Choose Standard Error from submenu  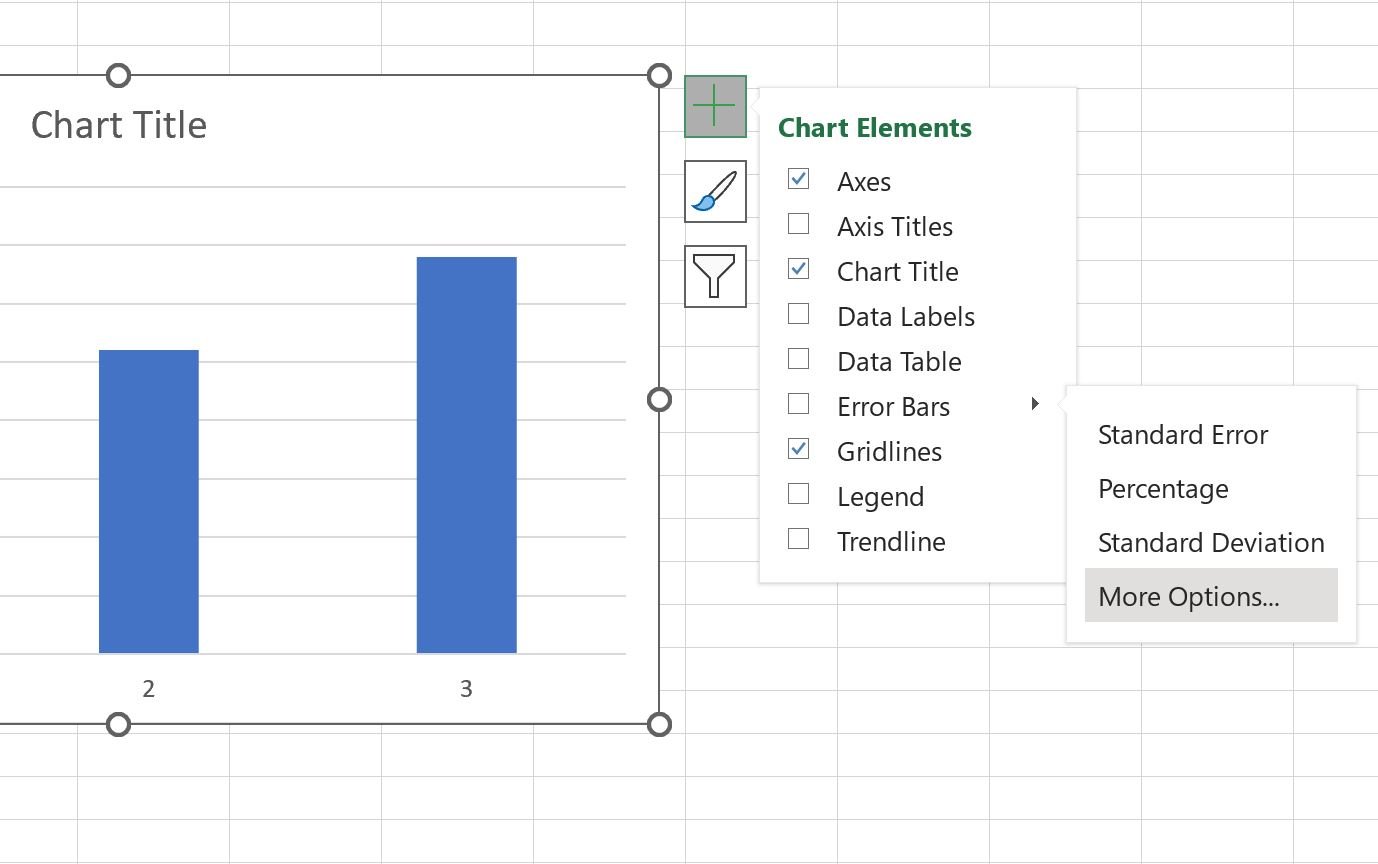pyautogui.click(x=1183, y=435)
